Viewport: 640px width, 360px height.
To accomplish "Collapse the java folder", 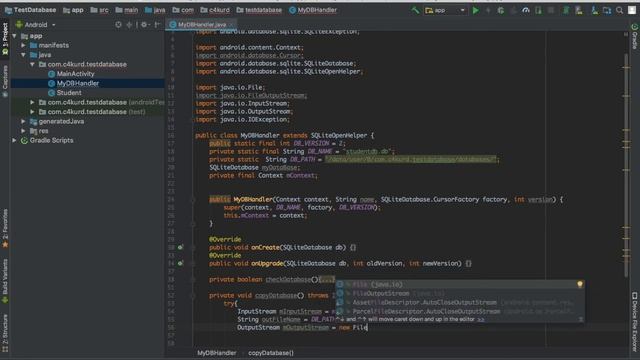I will 24,55.
